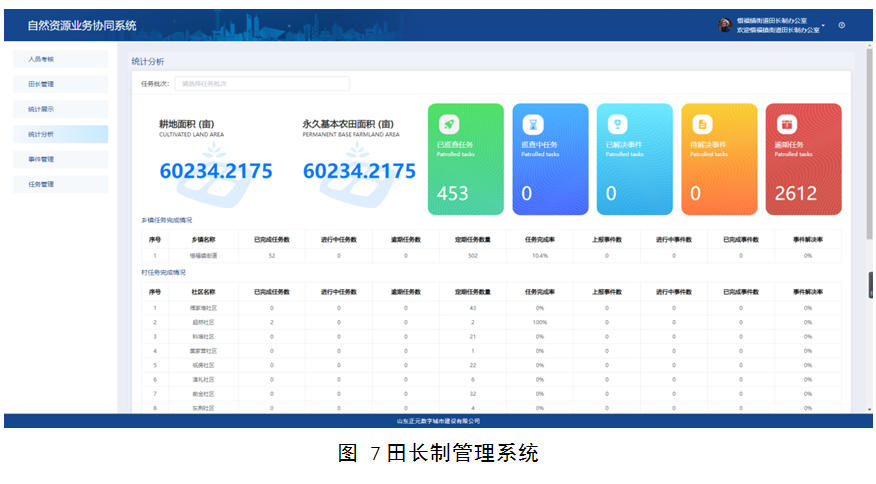Click the user avatar in the header
Screen dimensions: 876x484
tap(725, 26)
